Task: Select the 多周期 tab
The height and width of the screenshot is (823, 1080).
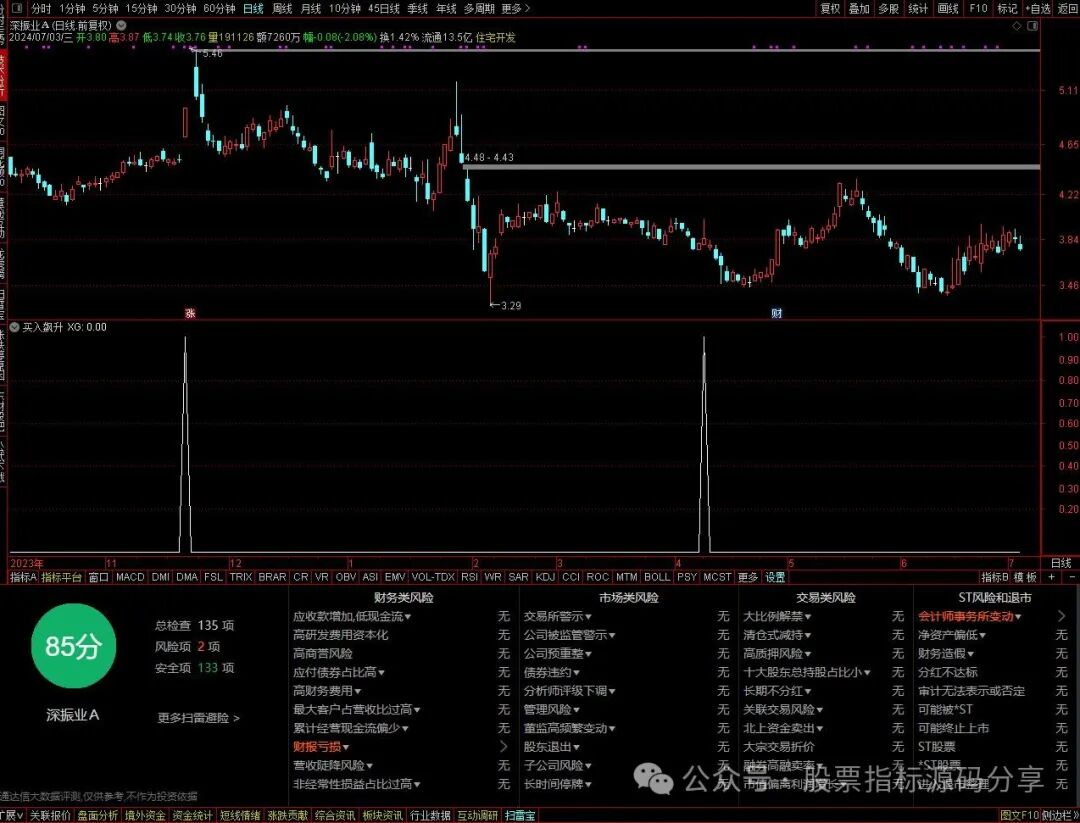Action: (479, 8)
